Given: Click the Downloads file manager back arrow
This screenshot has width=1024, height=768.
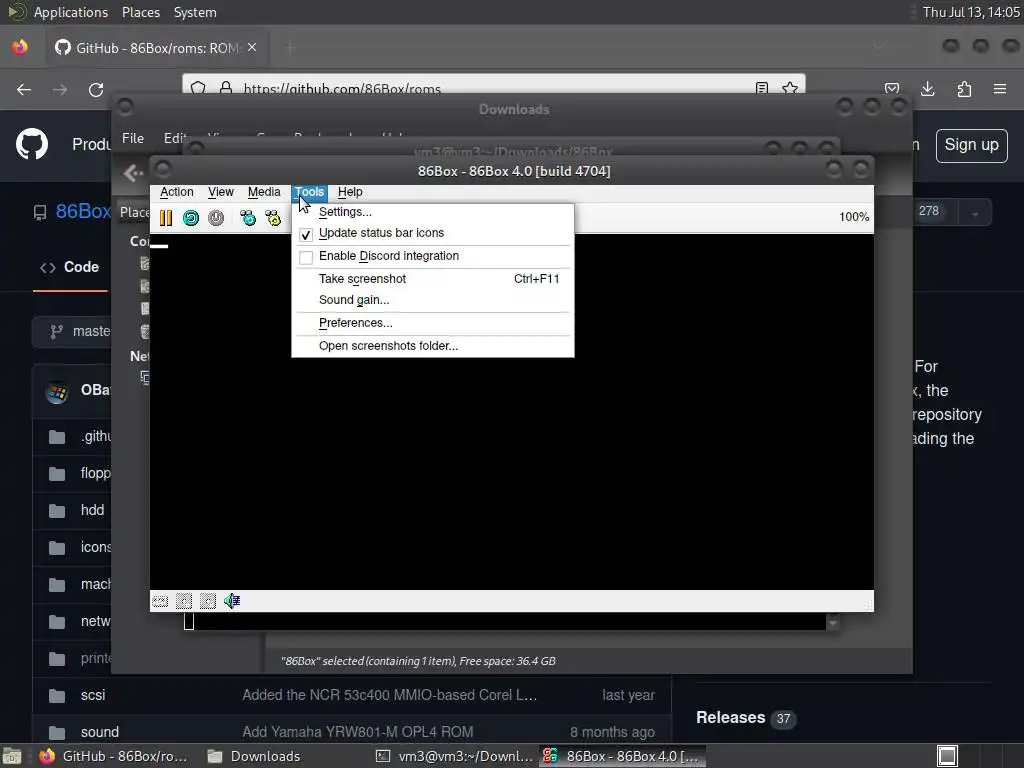Looking at the screenshot, I should click(133, 173).
